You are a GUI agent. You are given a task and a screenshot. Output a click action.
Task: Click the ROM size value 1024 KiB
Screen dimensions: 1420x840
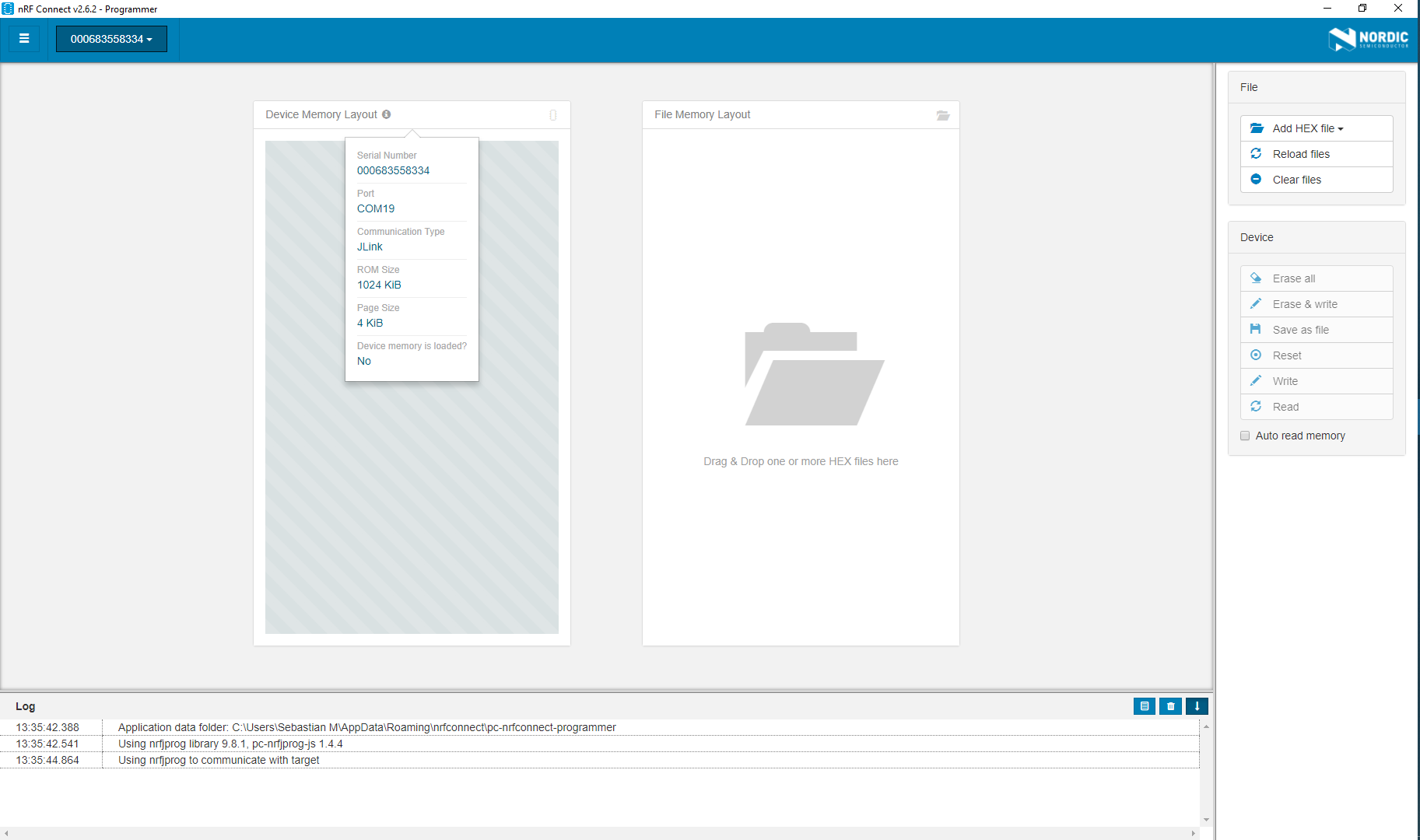379,285
